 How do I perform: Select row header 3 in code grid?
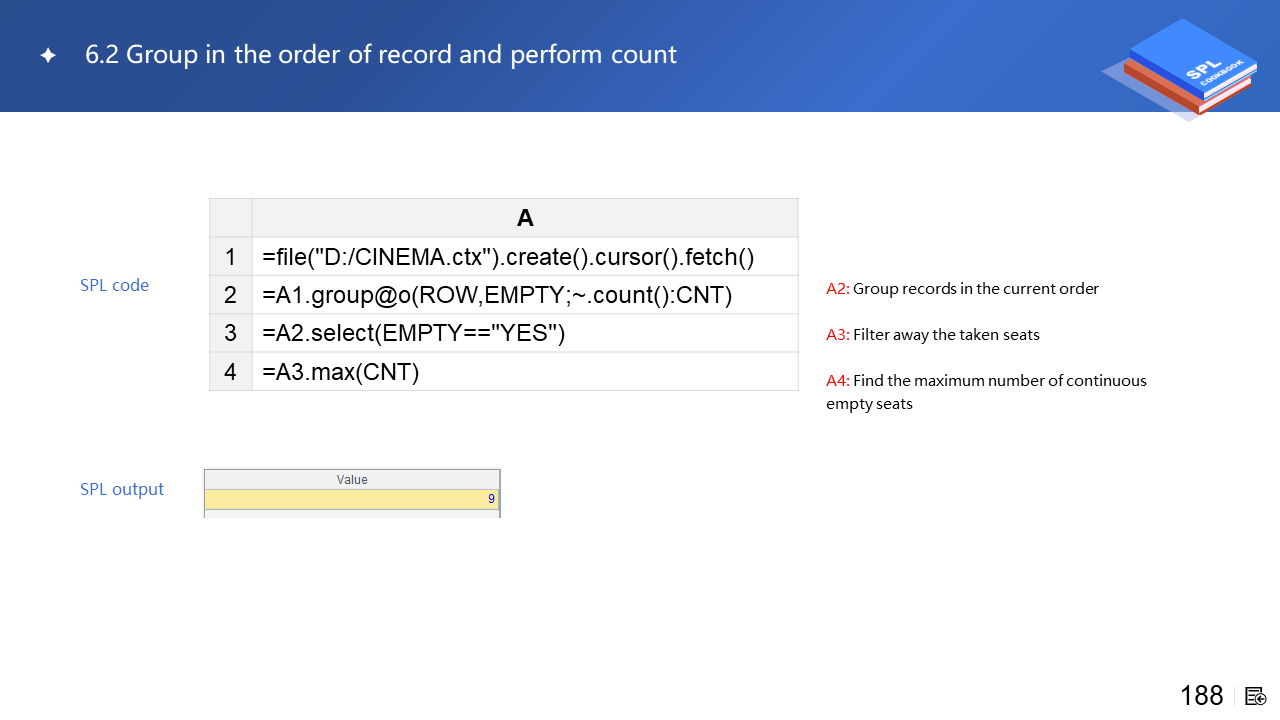point(231,333)
